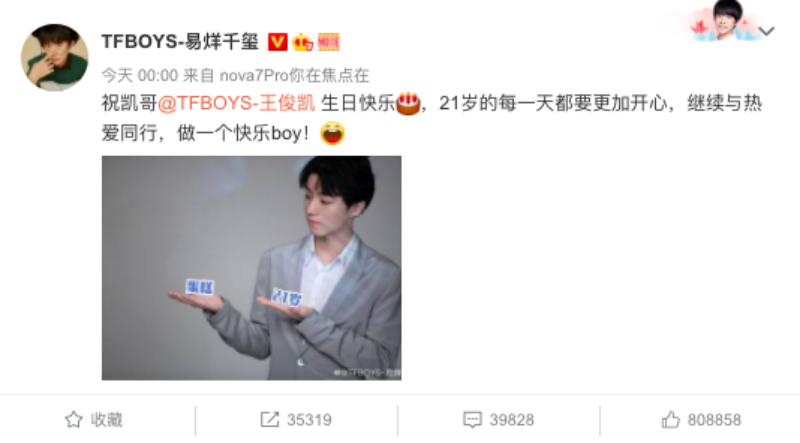
Task: Click the laughing face emoji
Action: [332, 133]
